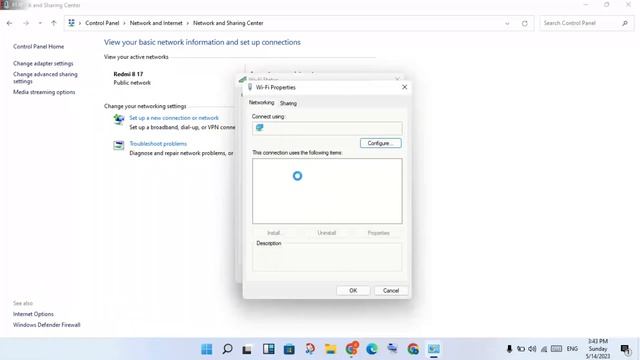Click the Connect using adapter field
This screenshot has width=640, height=360.
pos(327,128)
